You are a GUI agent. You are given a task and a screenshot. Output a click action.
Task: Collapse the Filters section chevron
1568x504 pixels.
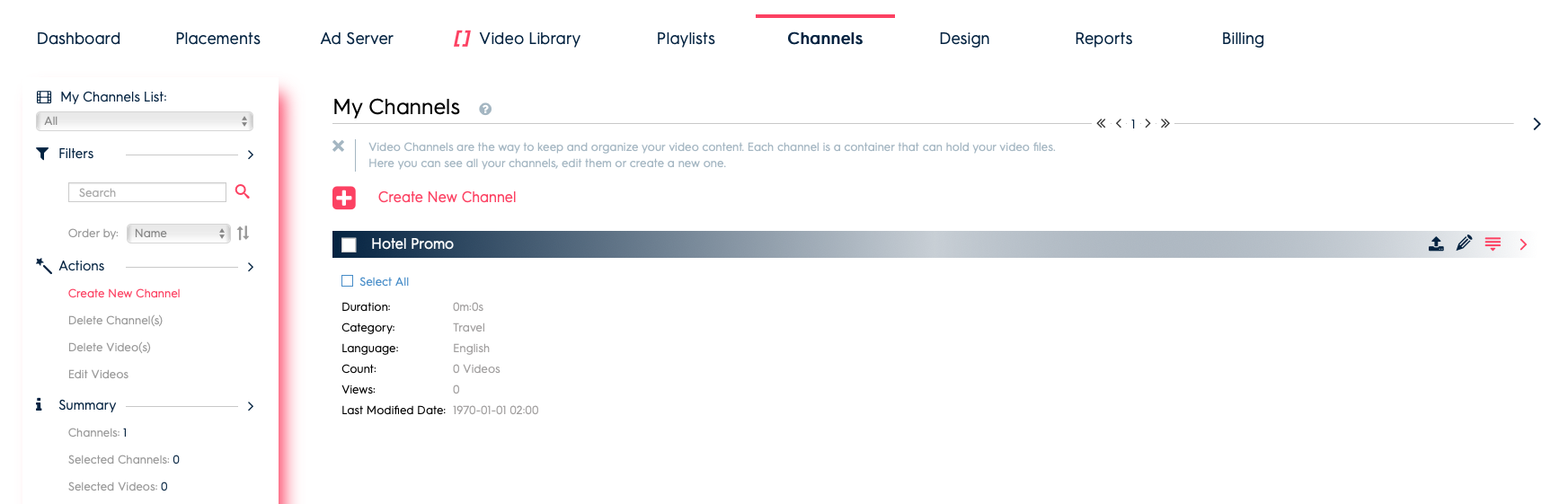click(250, 155)
